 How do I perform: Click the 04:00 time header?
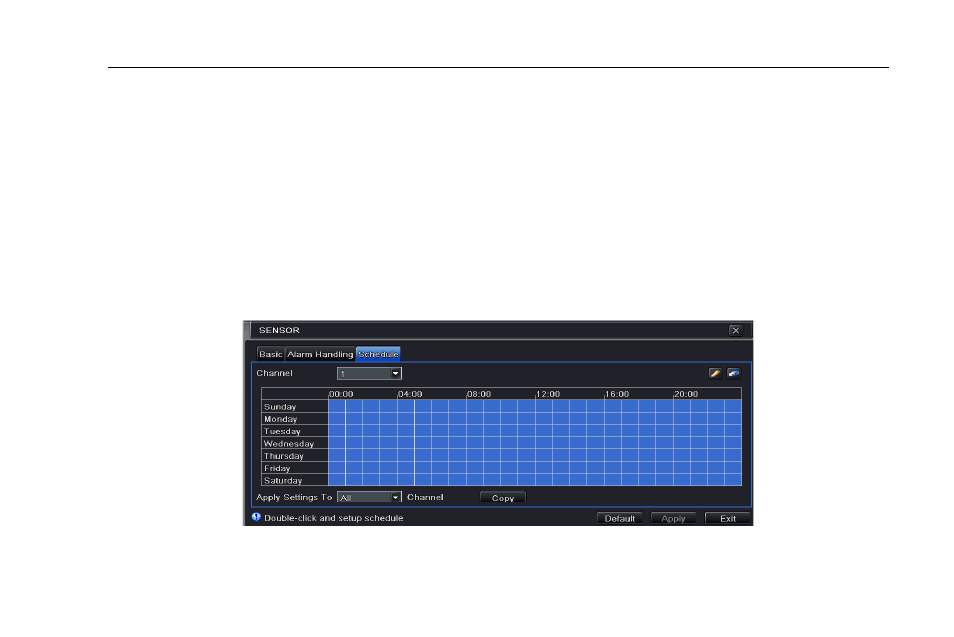(x=410, y=394)
